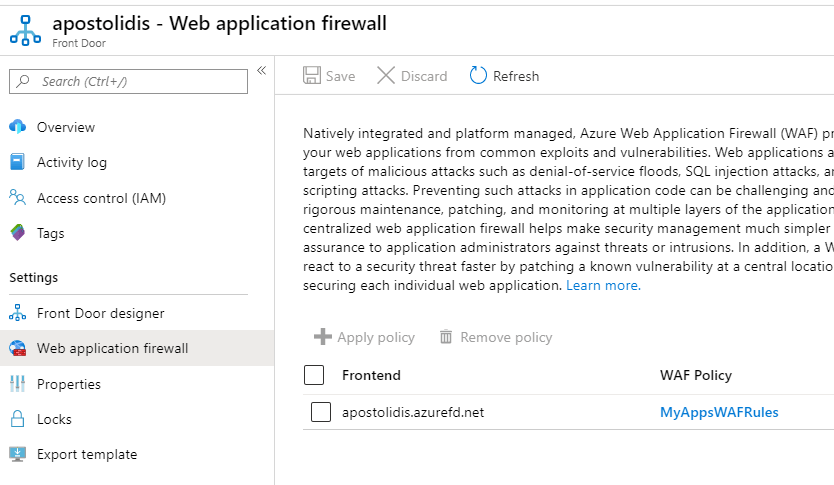Screen dimensions: 834x485
Task: Click the Overview cloud icon
Action: click(x=18, y=127)
